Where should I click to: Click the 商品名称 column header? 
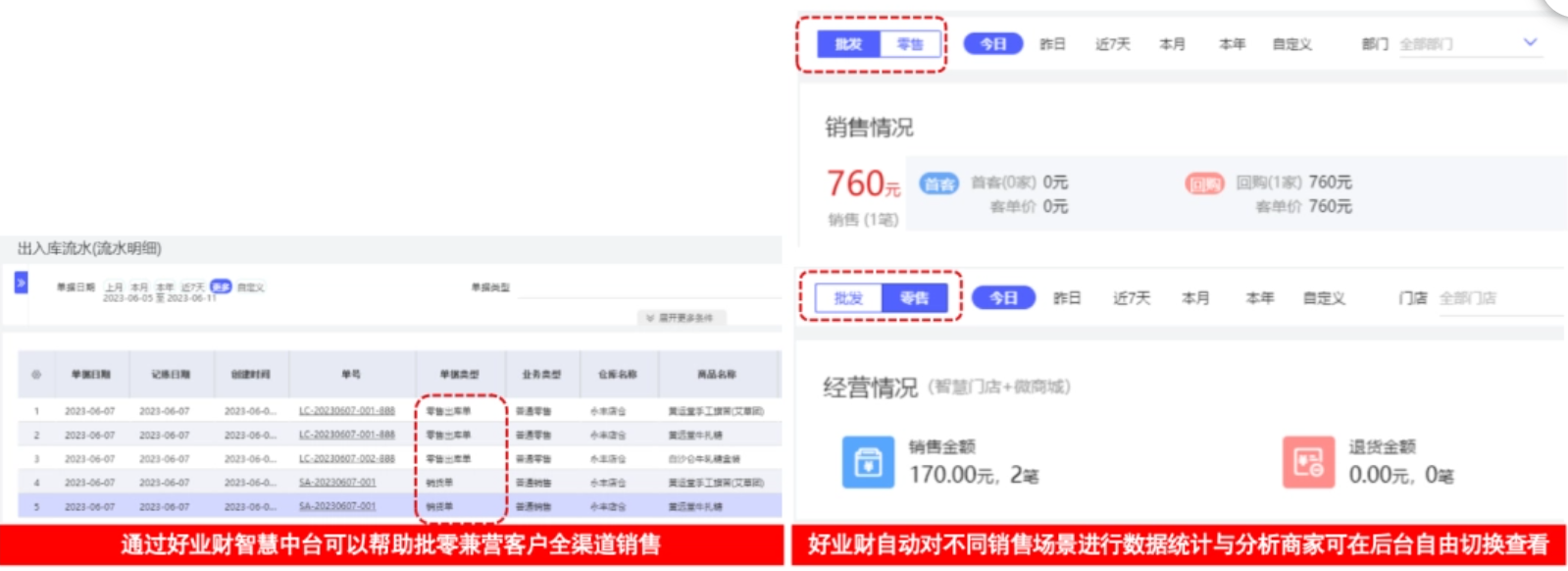(717, 375)
